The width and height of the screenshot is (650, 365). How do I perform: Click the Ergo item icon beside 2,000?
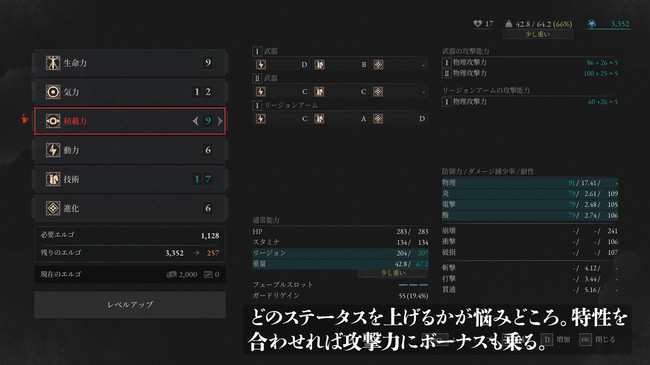(x=171, y=275)
